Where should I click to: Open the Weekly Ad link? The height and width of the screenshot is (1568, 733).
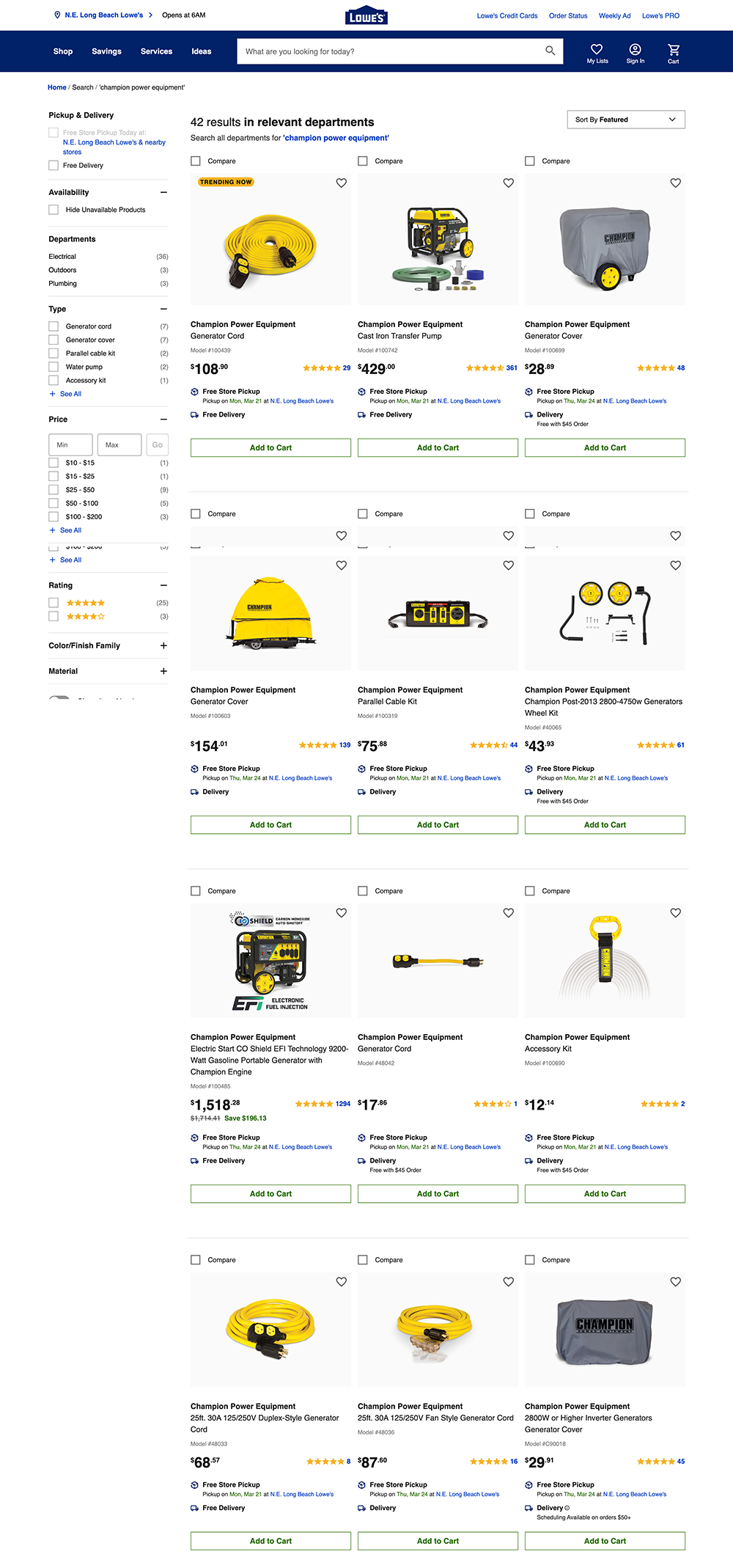614,15
